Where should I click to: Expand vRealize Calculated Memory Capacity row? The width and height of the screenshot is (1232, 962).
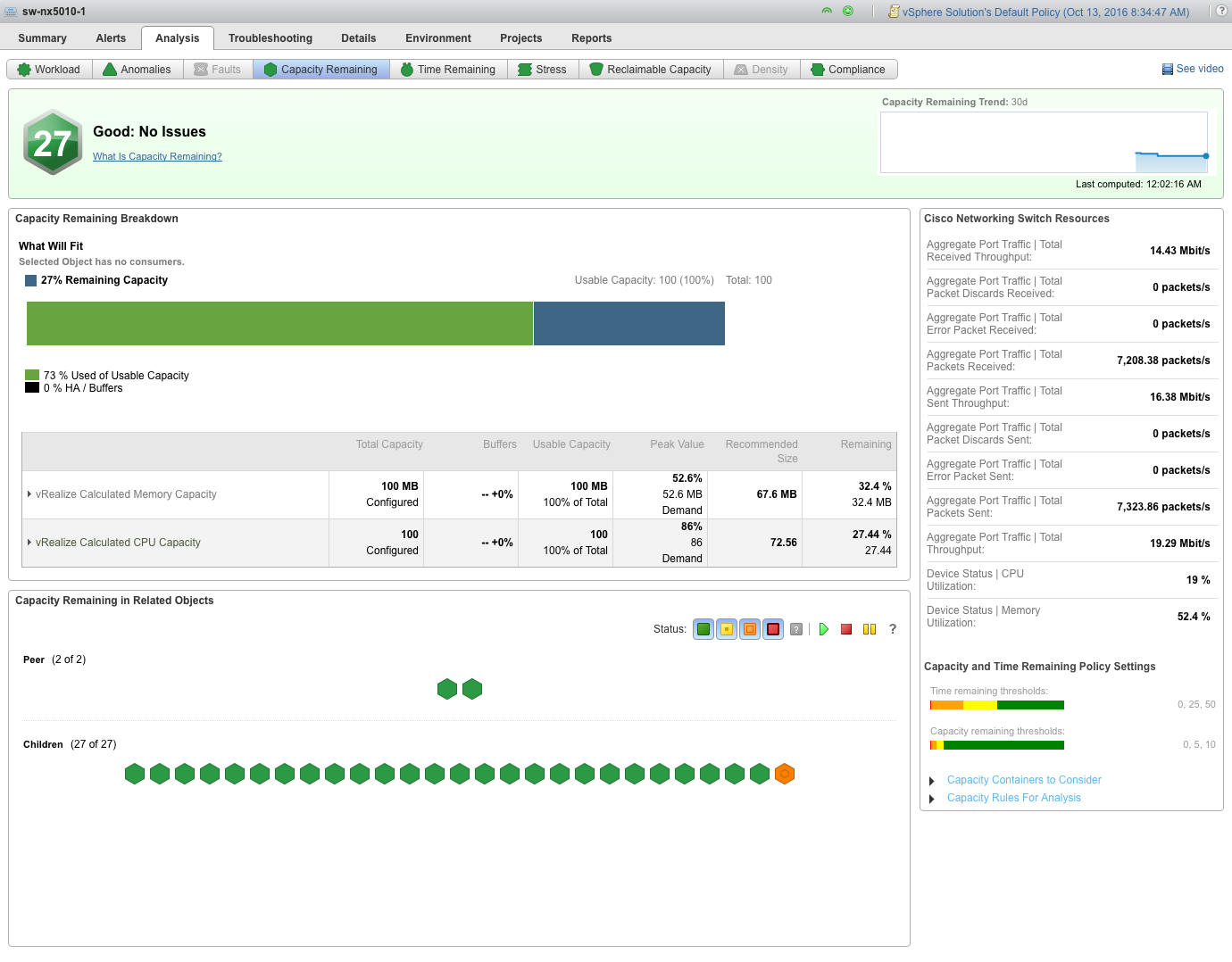tap(29, 494)
